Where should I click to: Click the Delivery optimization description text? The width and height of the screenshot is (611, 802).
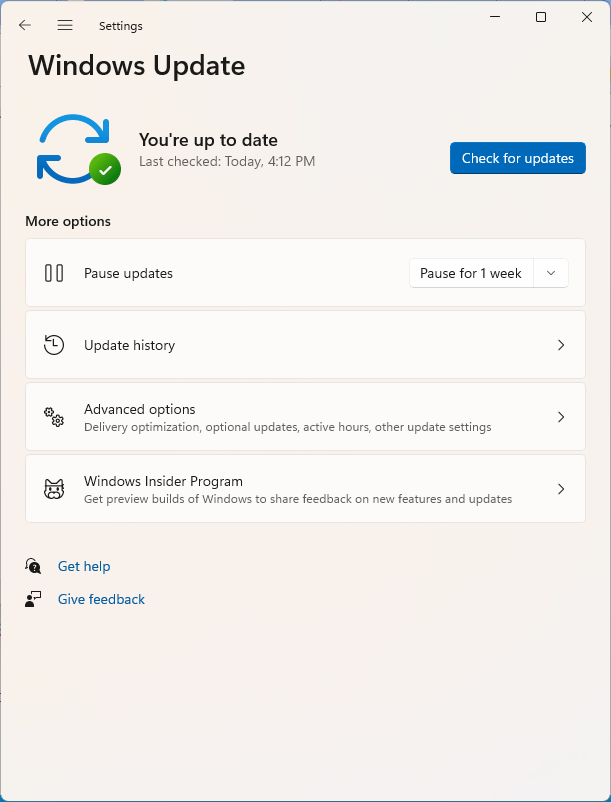[287, 427]
